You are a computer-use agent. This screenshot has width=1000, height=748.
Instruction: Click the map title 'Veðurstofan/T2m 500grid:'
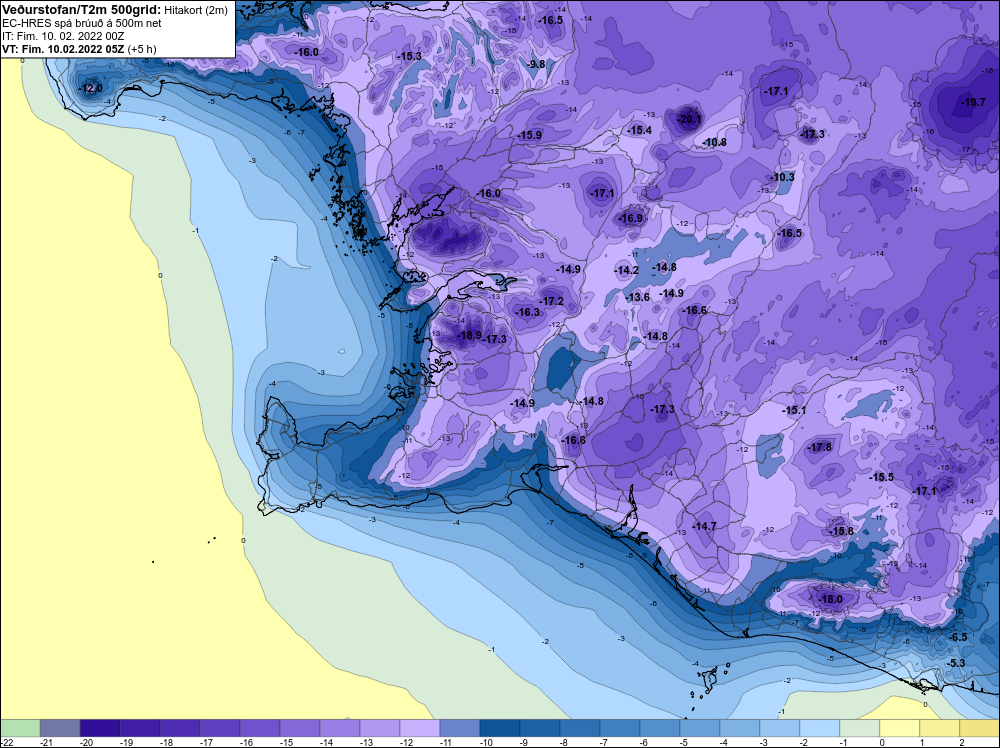point(81,10)
